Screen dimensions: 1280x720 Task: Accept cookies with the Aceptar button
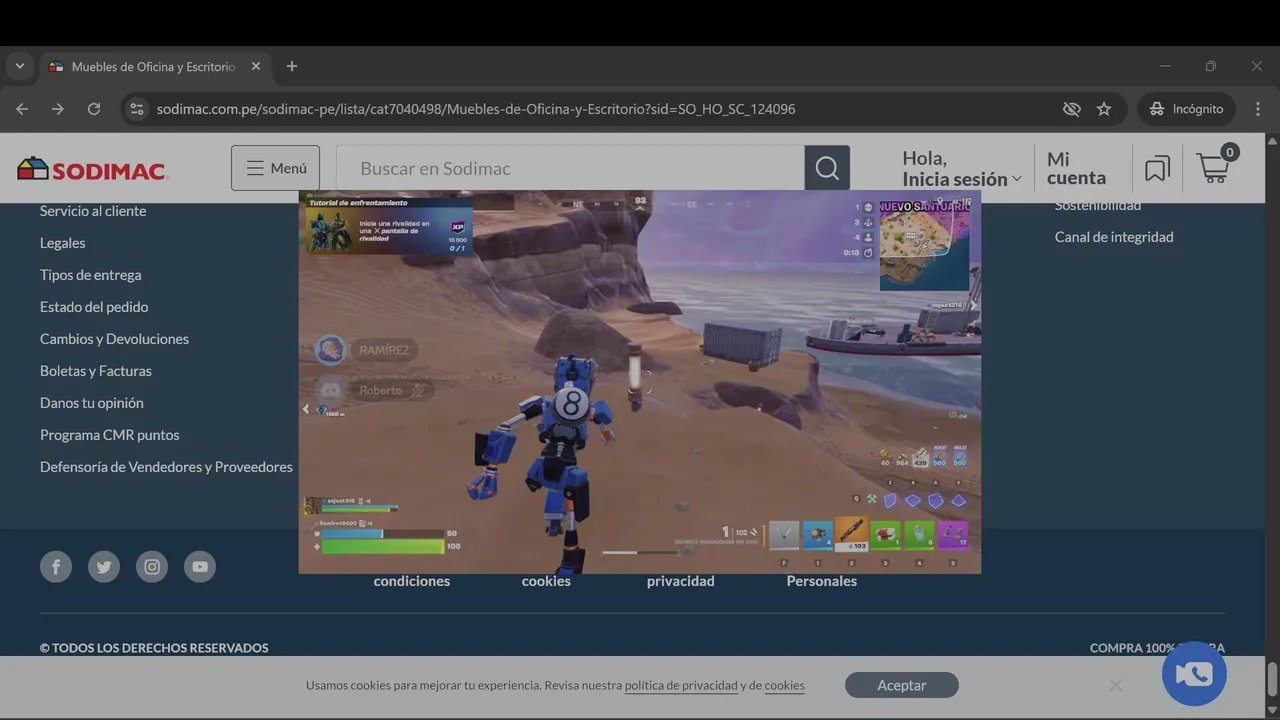902,685
